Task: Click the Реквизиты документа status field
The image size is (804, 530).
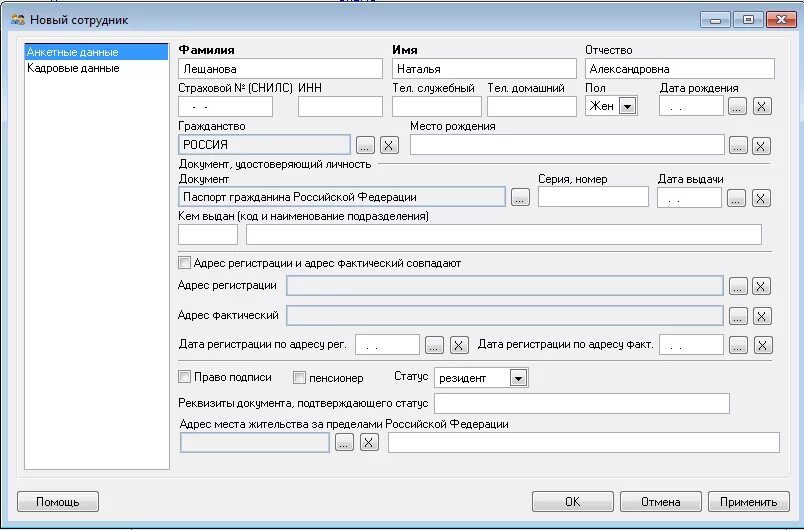Action: (582, 403)
